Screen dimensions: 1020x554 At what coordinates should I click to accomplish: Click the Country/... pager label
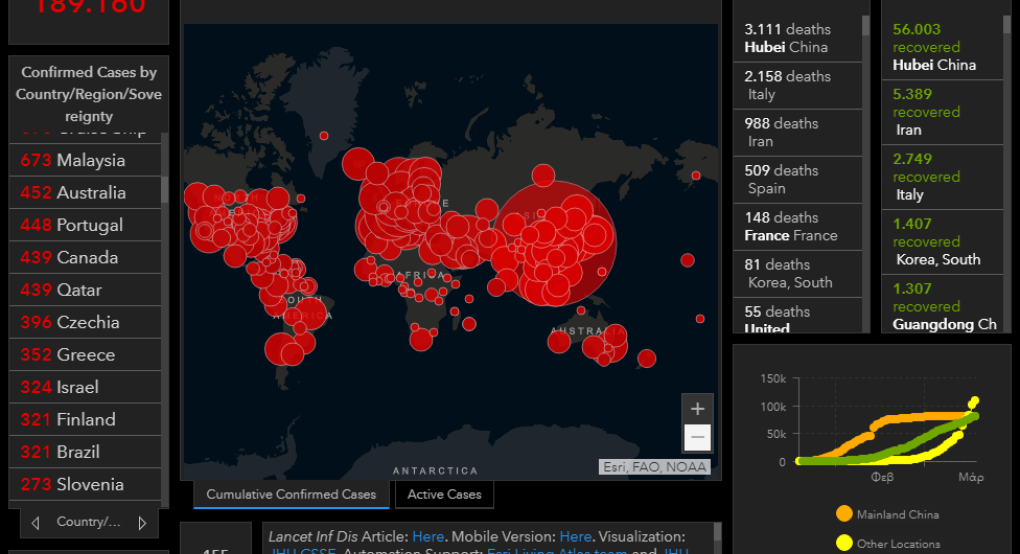88,522
